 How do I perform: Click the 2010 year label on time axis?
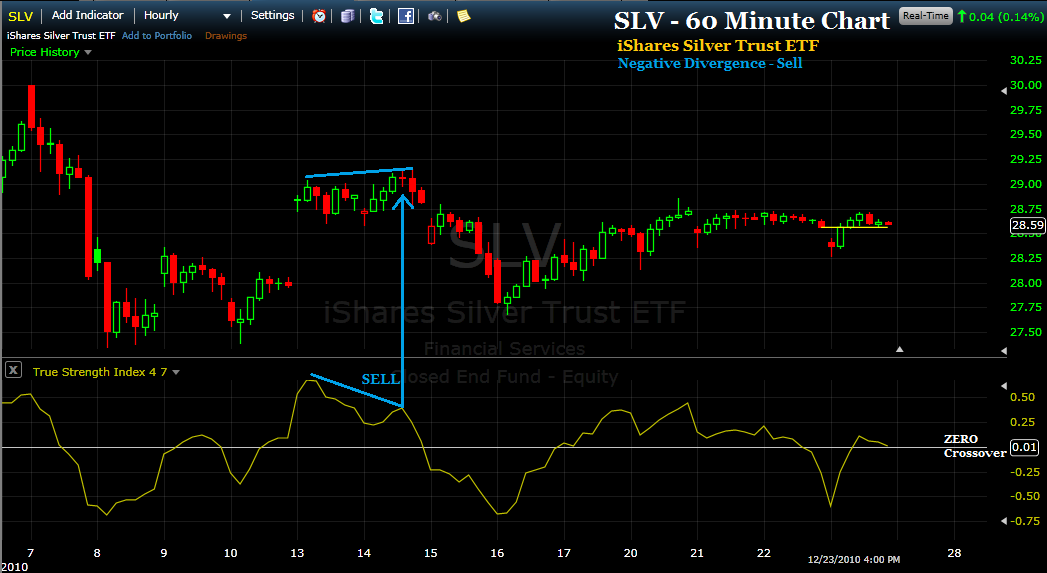[x=15, y=567]
